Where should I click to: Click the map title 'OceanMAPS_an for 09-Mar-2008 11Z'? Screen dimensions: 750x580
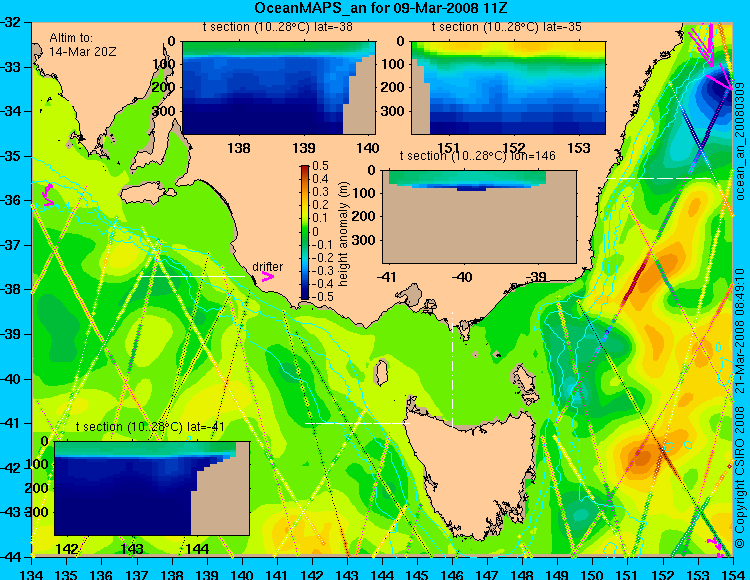pyautogui.click(x=380, y=8)
